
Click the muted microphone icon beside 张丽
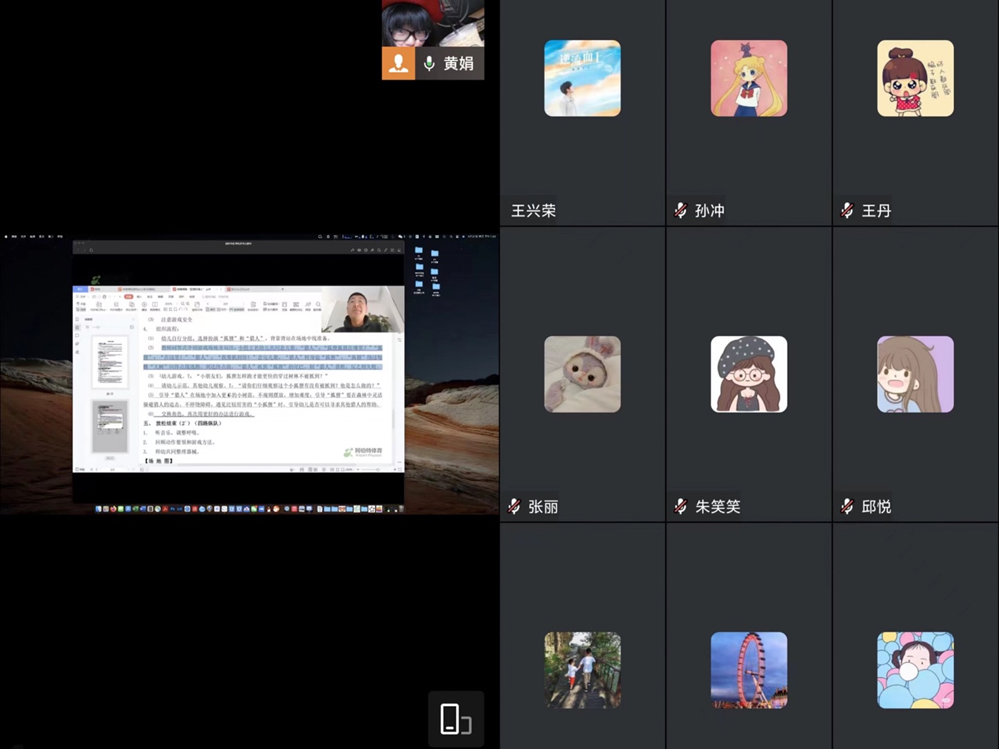tap(514, 506)
